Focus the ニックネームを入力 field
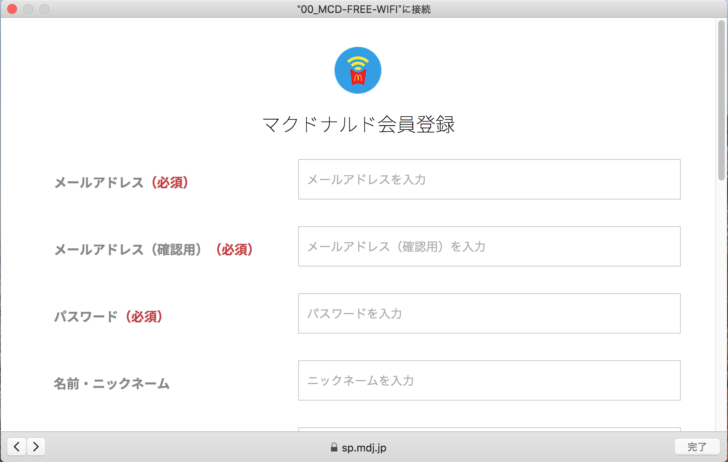This screenshot has height=462, width=728. (x=489, y=380)
